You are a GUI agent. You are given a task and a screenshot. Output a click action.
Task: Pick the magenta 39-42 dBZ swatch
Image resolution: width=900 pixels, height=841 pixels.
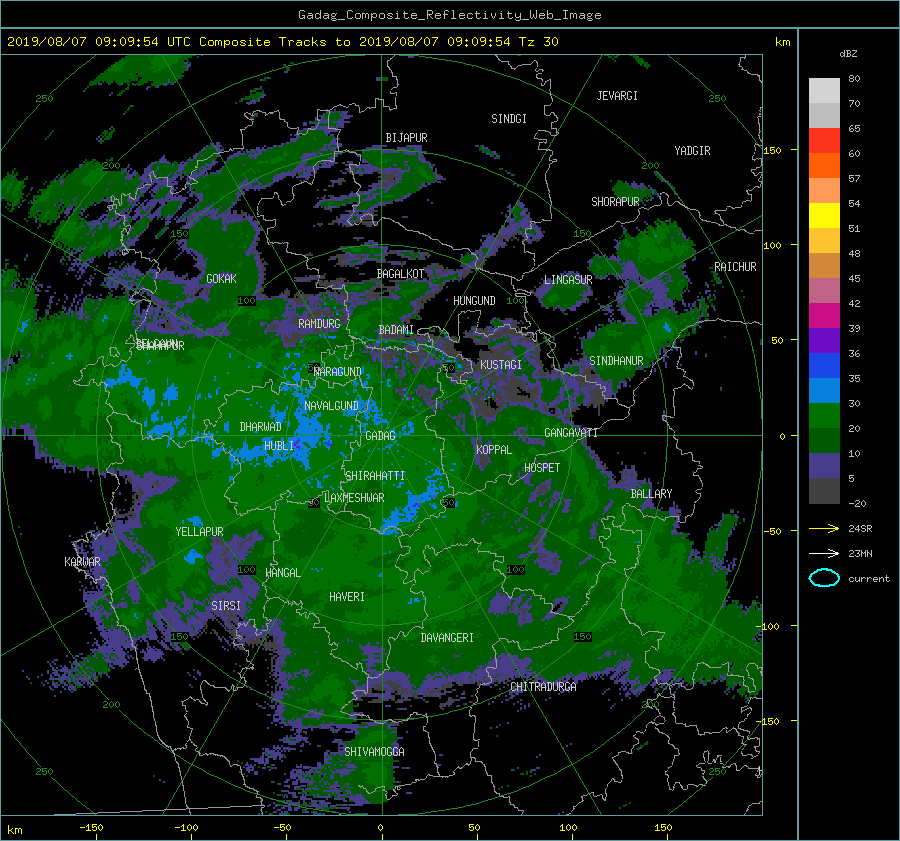click(824, 316)
